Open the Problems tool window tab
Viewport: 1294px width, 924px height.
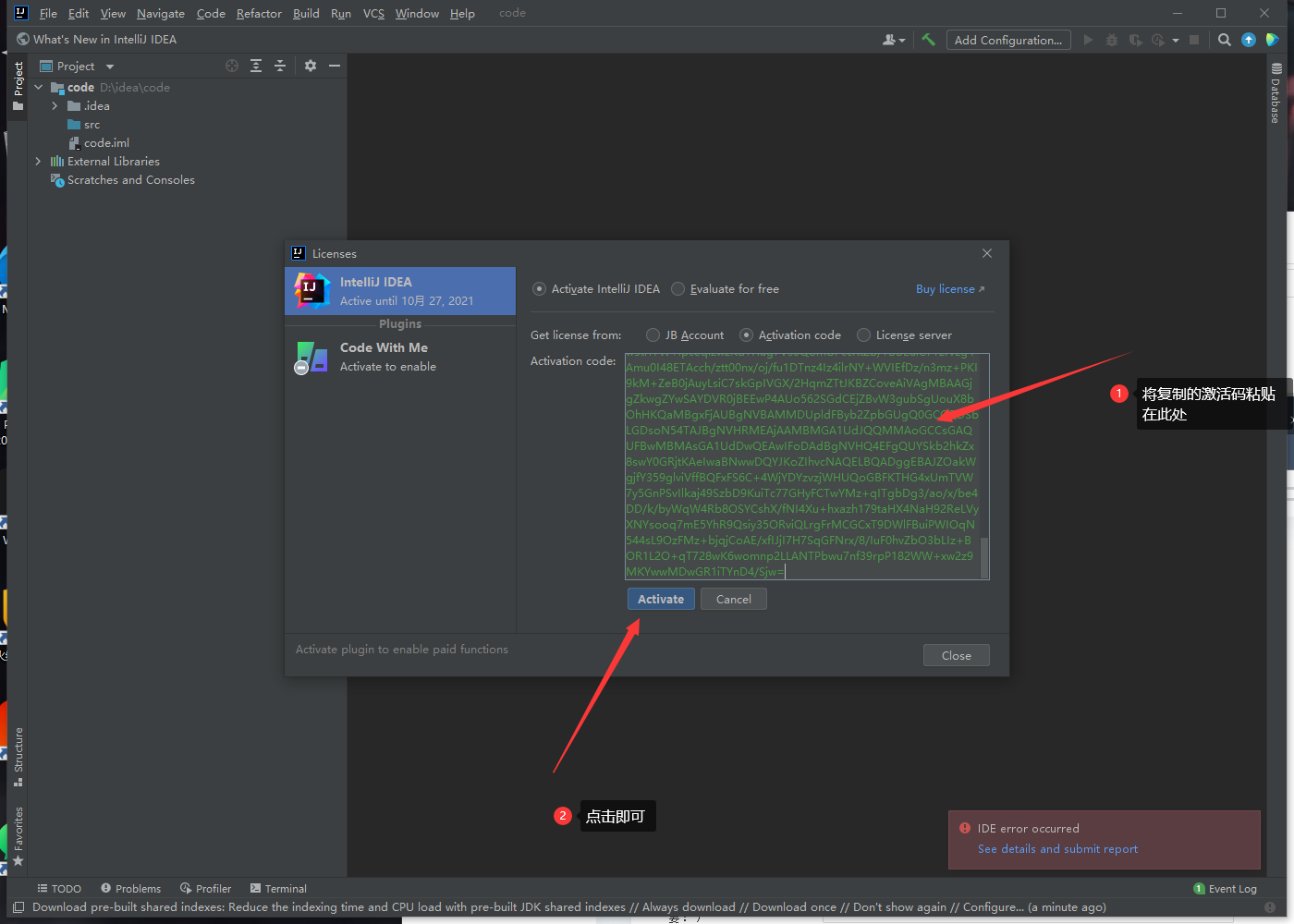pyautogui.click(x=131, y=889)
